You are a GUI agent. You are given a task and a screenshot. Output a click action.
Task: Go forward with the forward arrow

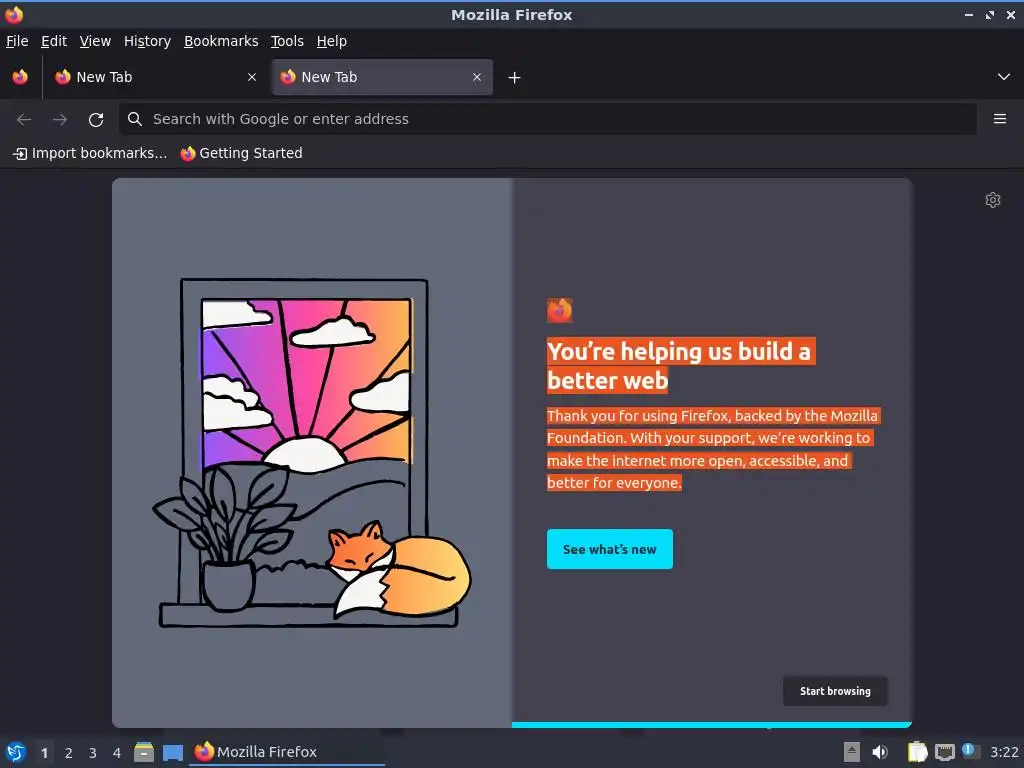tap(60, 120)
